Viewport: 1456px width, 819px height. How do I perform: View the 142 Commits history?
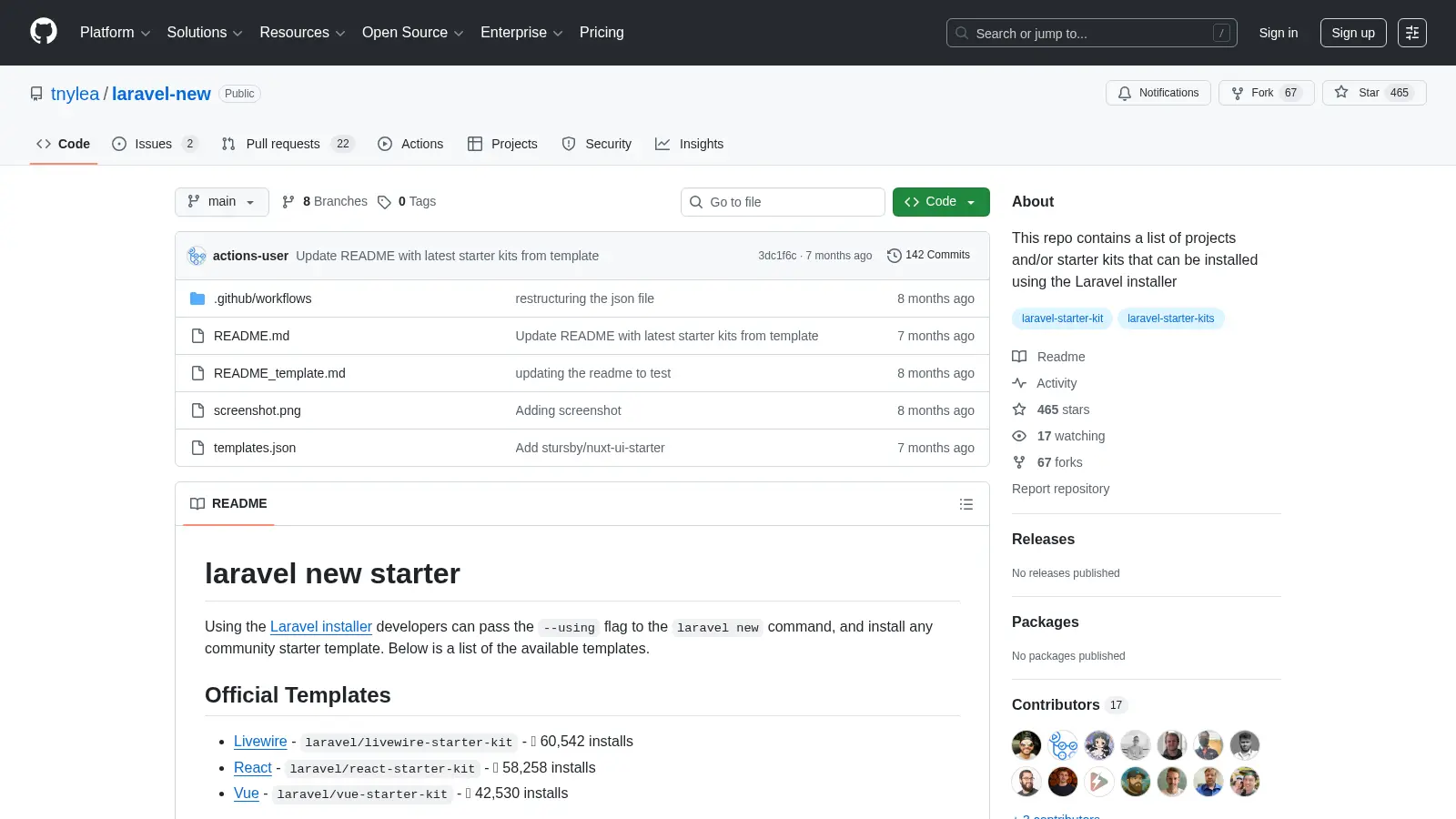pyautogui.click(x=928, y=255)
